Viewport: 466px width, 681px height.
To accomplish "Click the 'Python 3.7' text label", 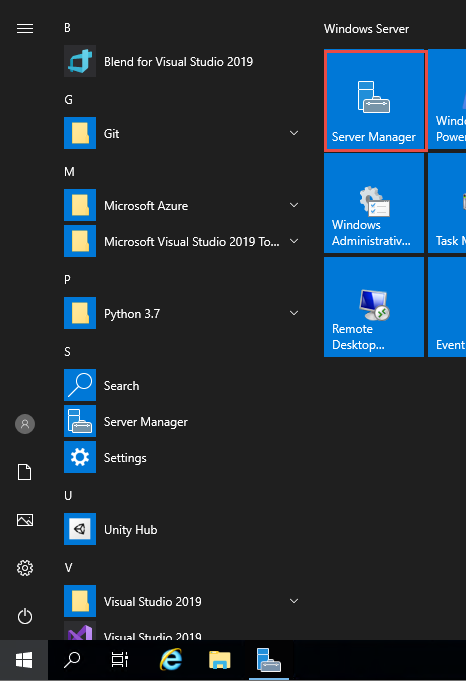I will pos(132,314).
